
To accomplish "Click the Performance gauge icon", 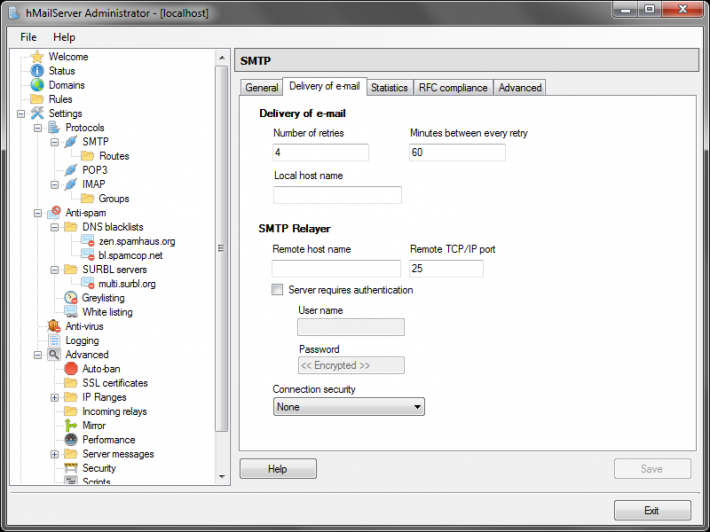I will [71, 440].
